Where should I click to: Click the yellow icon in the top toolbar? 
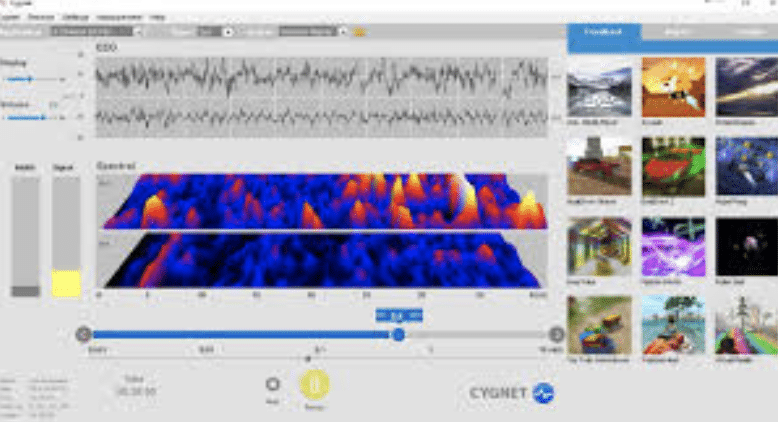point(358,31)
